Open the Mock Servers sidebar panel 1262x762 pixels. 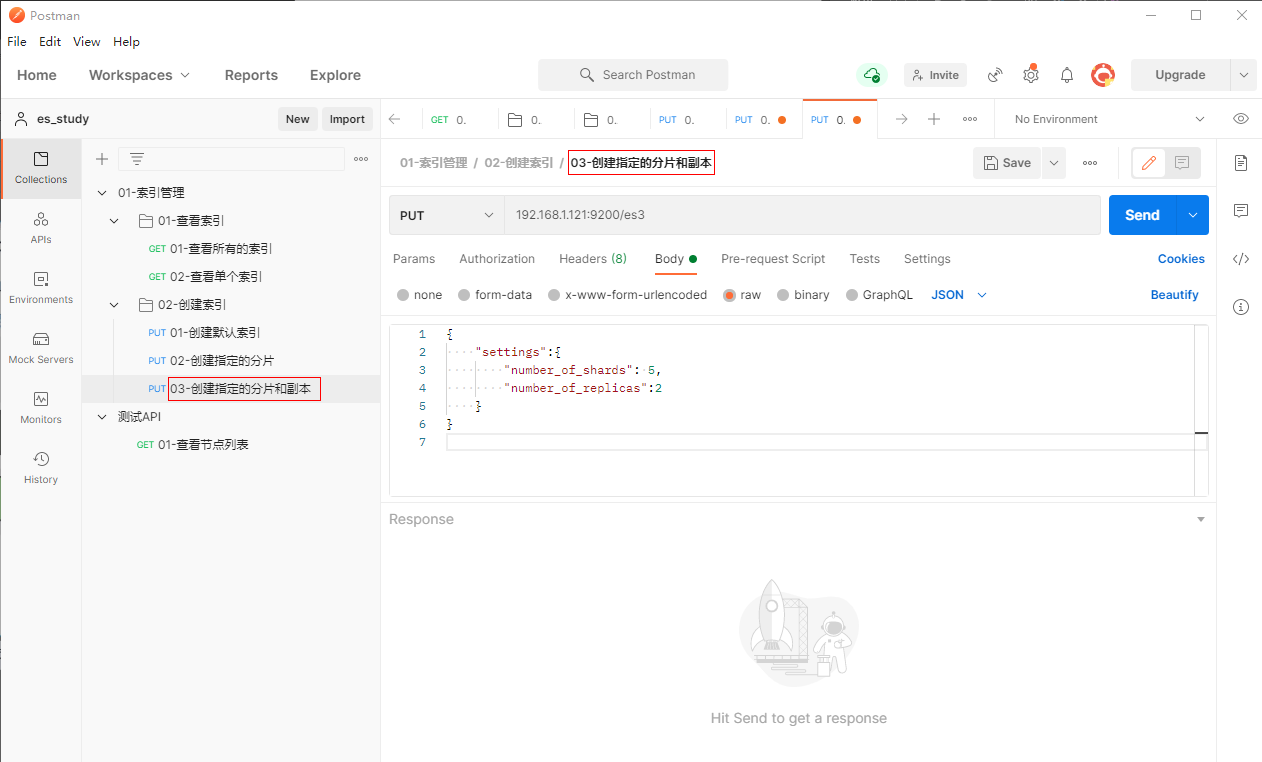click(41, 348)
